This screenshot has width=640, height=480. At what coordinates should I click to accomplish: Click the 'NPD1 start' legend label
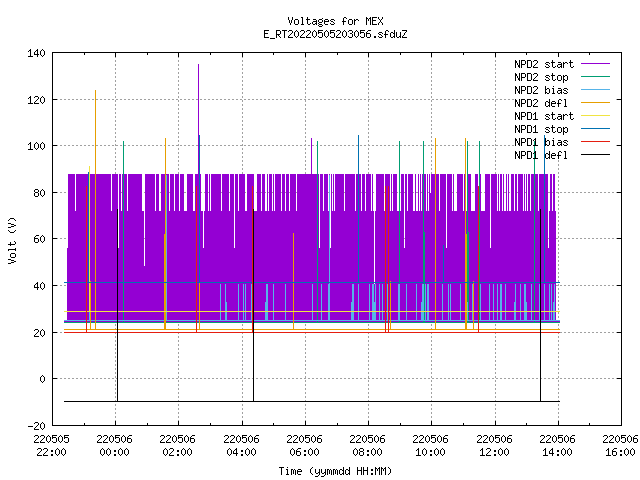coord(544,116)
